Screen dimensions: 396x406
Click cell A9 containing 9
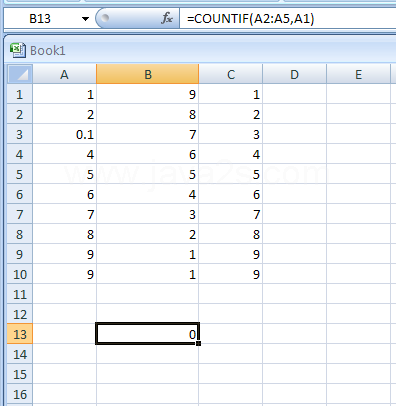(64, 254)
